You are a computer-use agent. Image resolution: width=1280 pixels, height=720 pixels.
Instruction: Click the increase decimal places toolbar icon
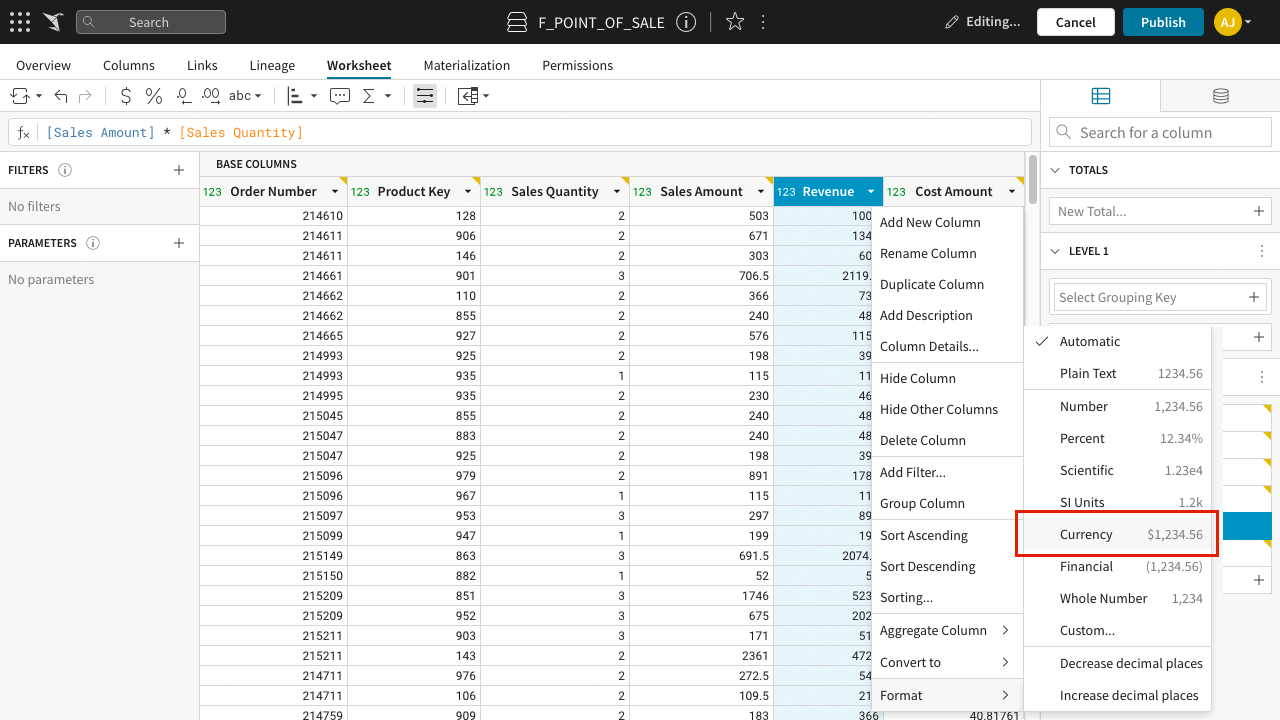coord(210,96)
